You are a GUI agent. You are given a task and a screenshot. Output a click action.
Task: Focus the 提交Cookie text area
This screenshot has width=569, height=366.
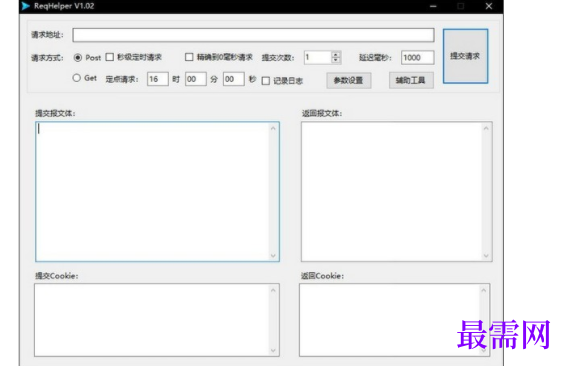tap(157, 320)
